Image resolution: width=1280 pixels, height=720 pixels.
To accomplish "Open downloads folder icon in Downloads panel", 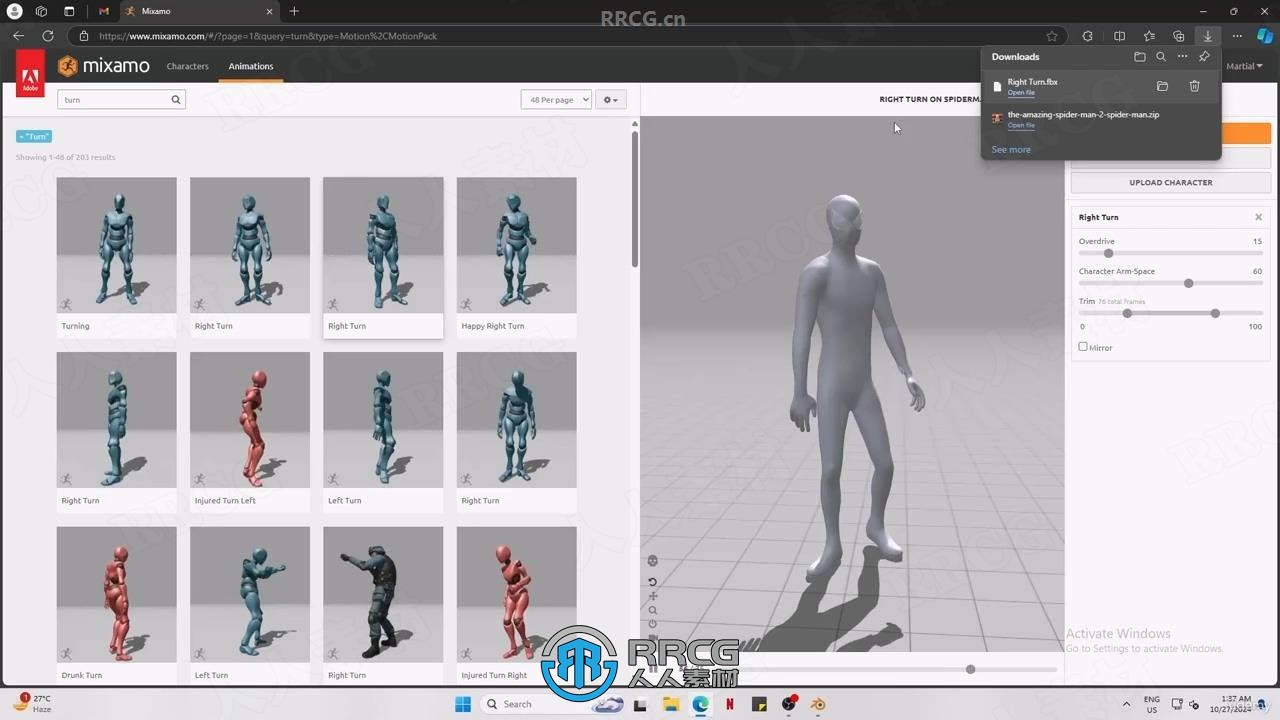I will (1139, 57).
